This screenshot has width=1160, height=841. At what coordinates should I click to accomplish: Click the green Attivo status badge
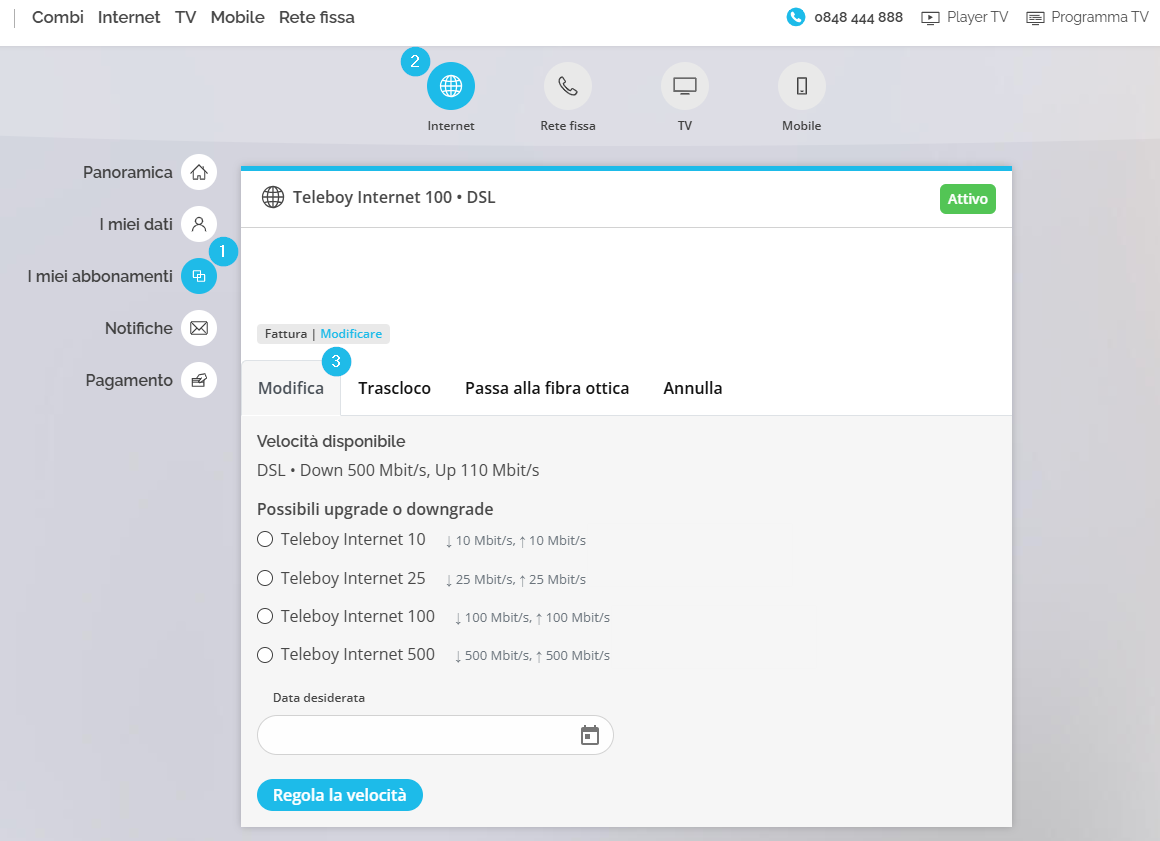coord(968,199)
